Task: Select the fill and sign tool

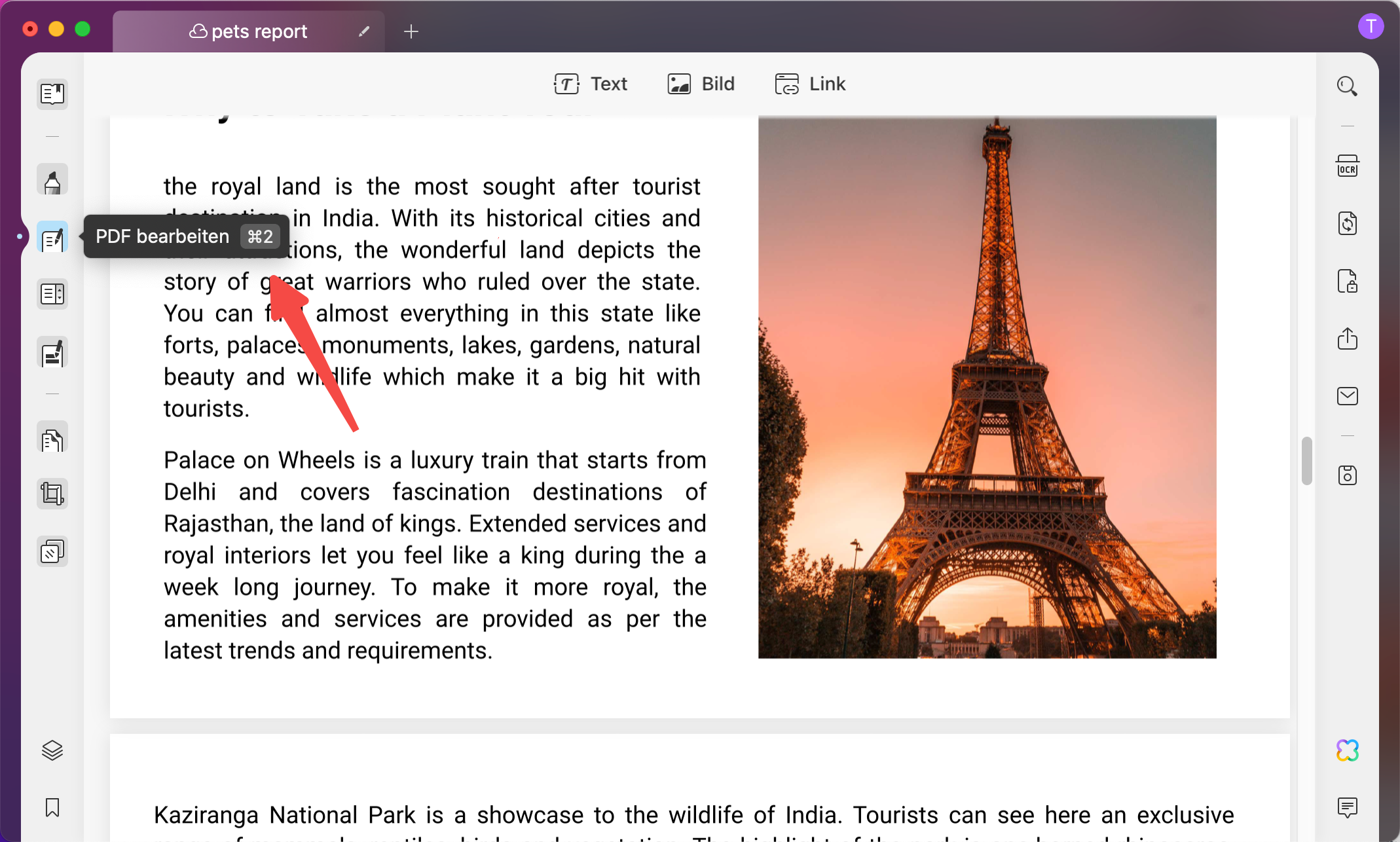Action: 52,354
